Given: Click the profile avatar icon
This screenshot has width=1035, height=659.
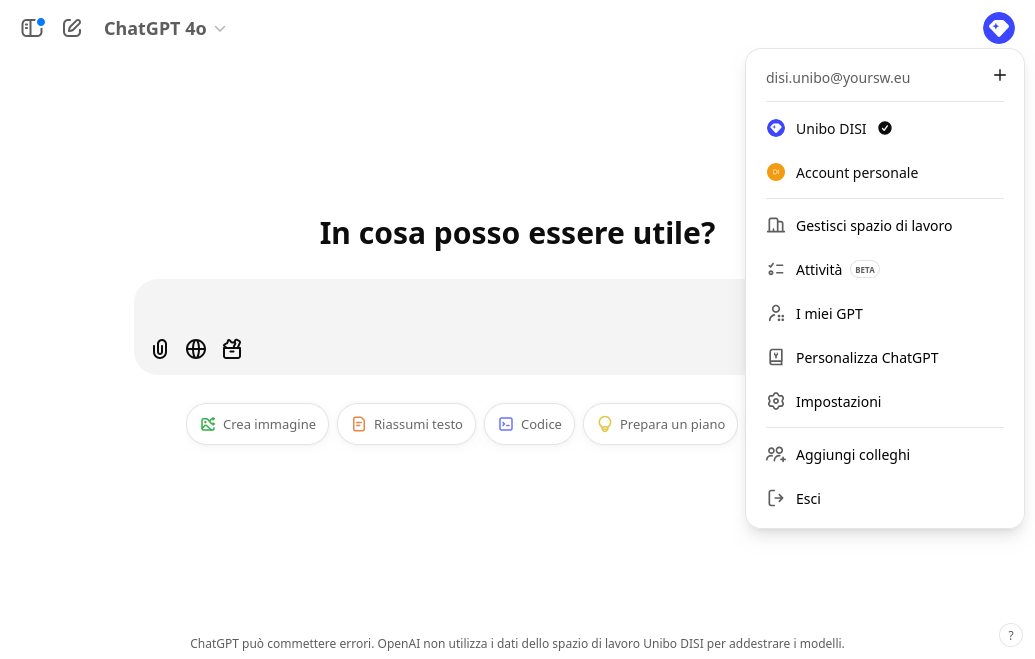Looking at the screenshot, I should 998,28.
